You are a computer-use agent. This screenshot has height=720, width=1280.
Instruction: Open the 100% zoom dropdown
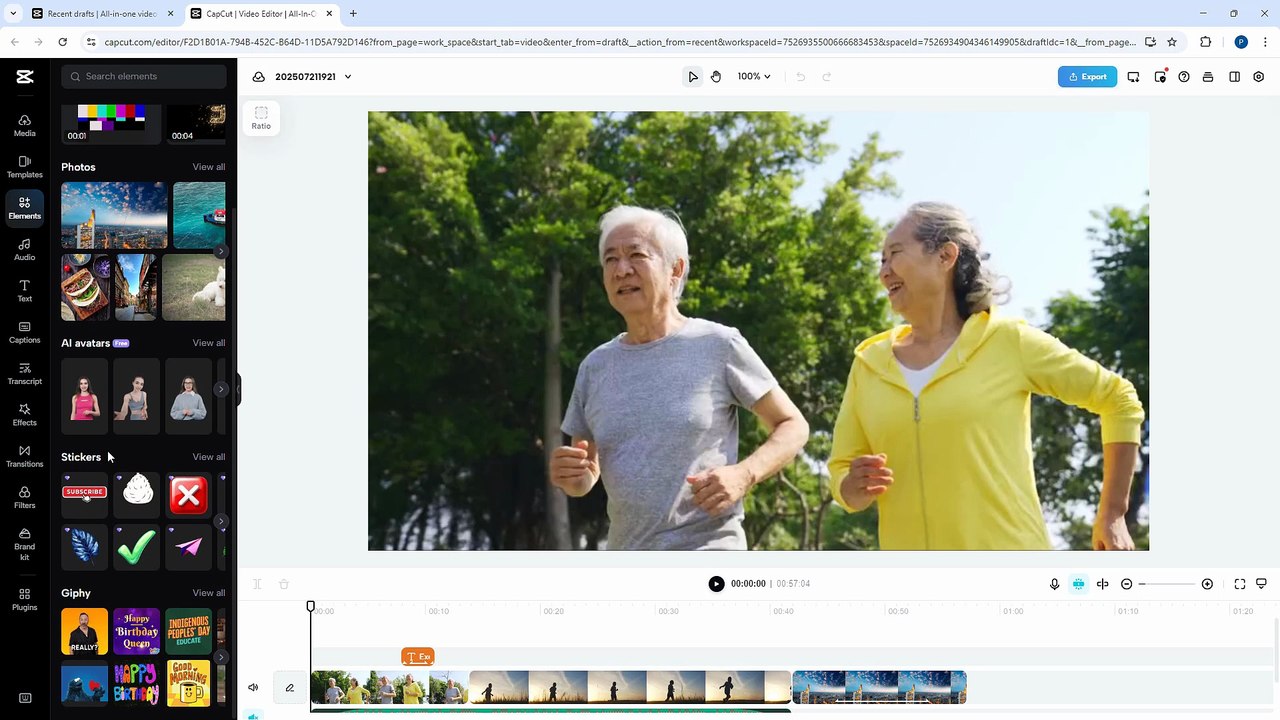click(x=754, y=77)
